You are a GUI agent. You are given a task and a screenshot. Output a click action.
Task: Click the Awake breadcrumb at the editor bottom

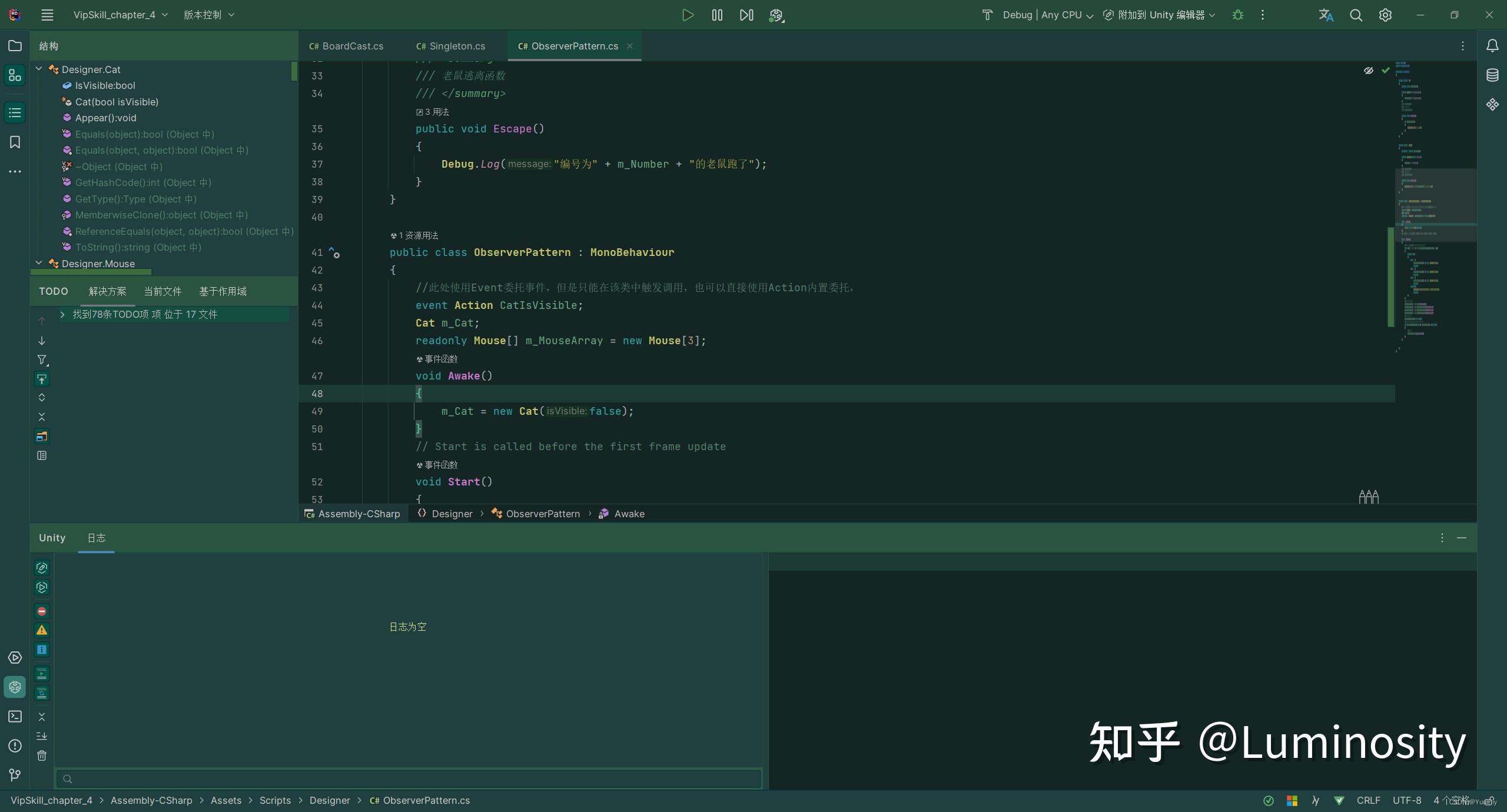(628, 514)
